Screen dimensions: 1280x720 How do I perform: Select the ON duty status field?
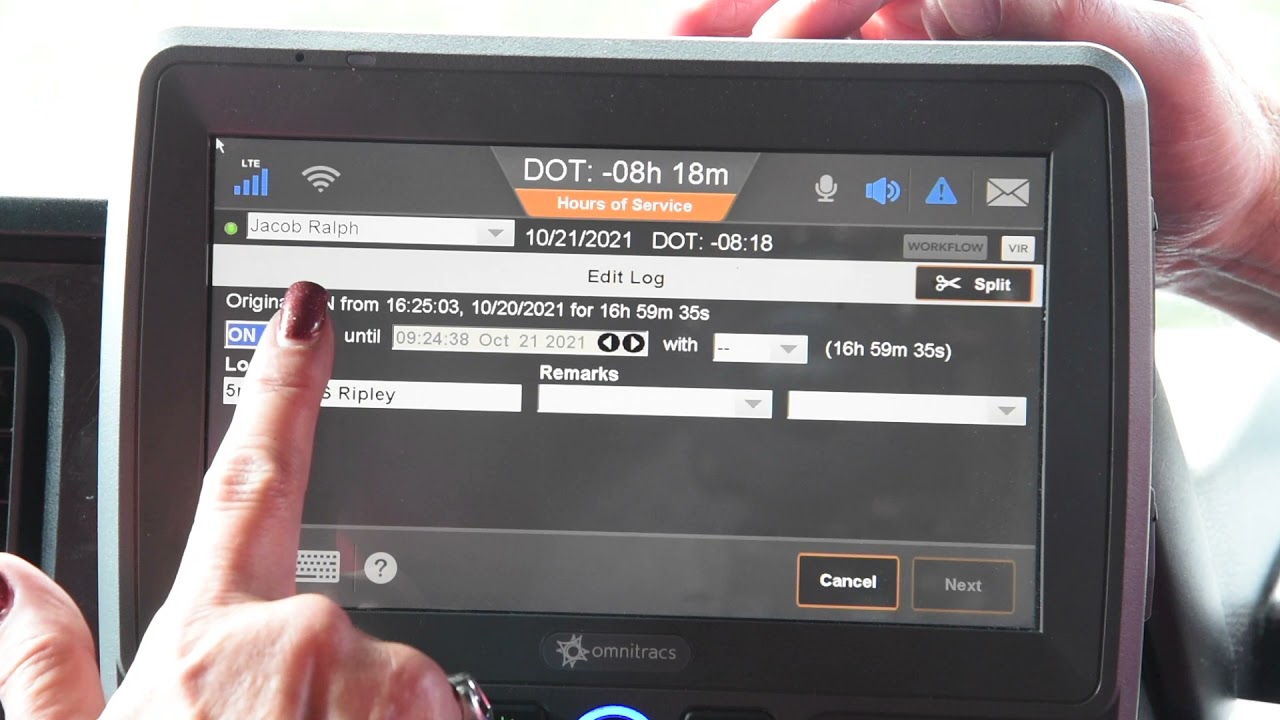coord(245,334)
